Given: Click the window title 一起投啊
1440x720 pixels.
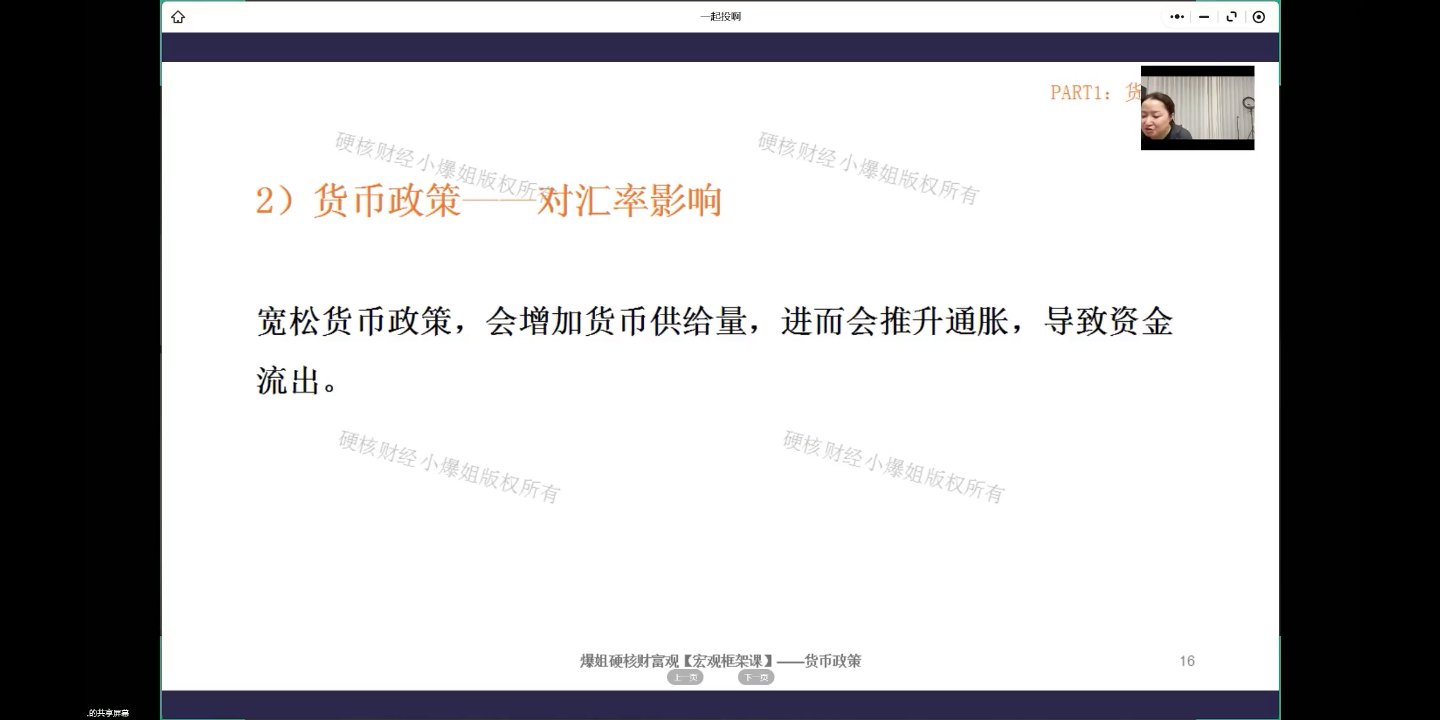Looking at the screenshot, I should pyautogui.click(x=720, y=17).
